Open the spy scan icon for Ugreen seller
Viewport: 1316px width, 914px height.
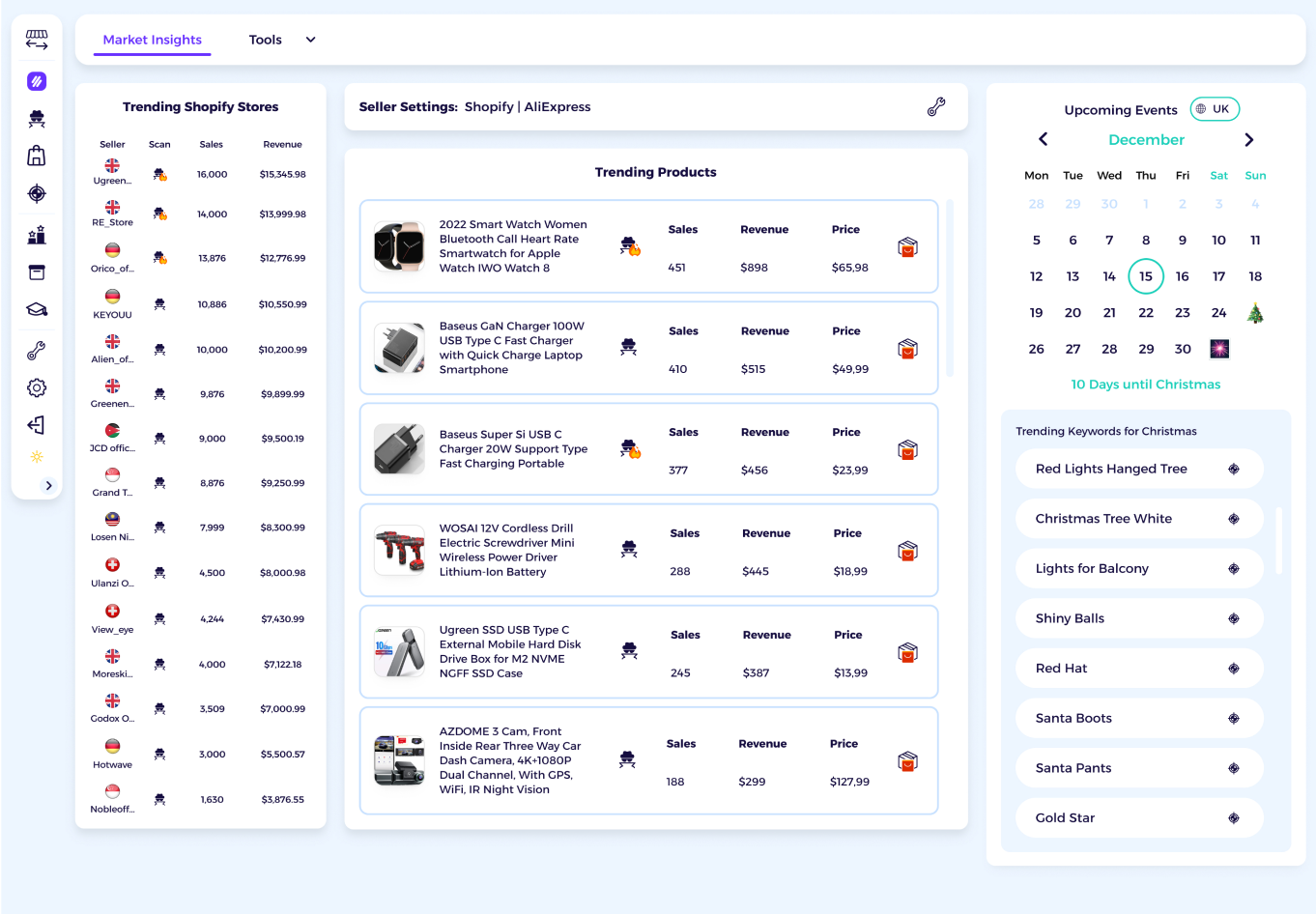pyautogui.click(x=159, y=175)
